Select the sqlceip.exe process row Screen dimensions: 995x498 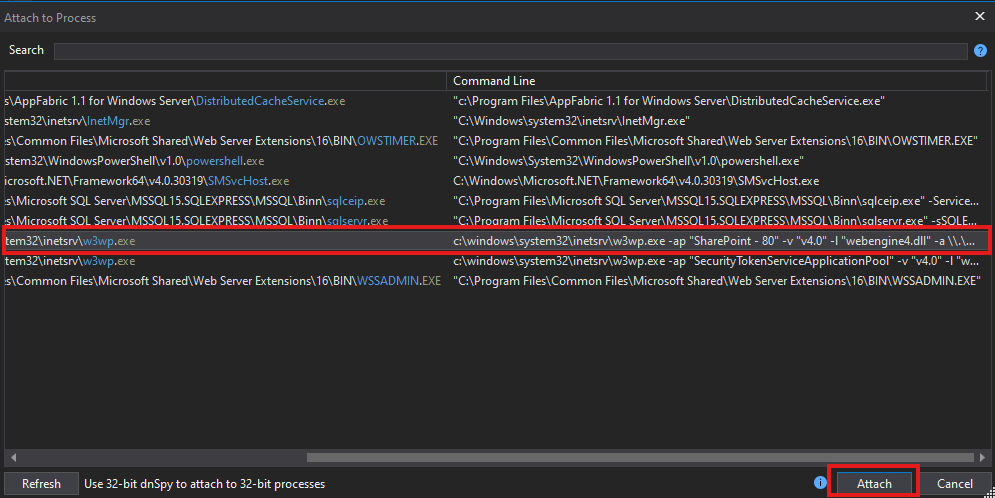(496, 200)
